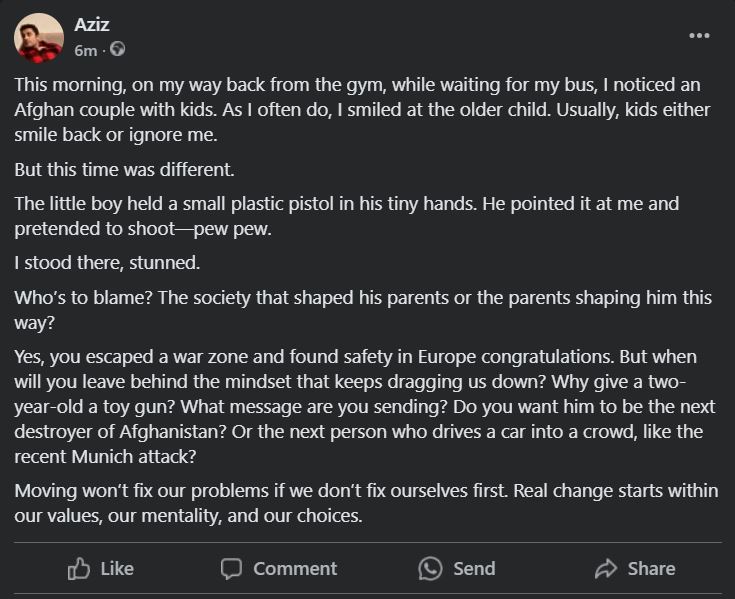
Task: Click the paragraph starting "Who's to blame?"
Action: point(363,310)
